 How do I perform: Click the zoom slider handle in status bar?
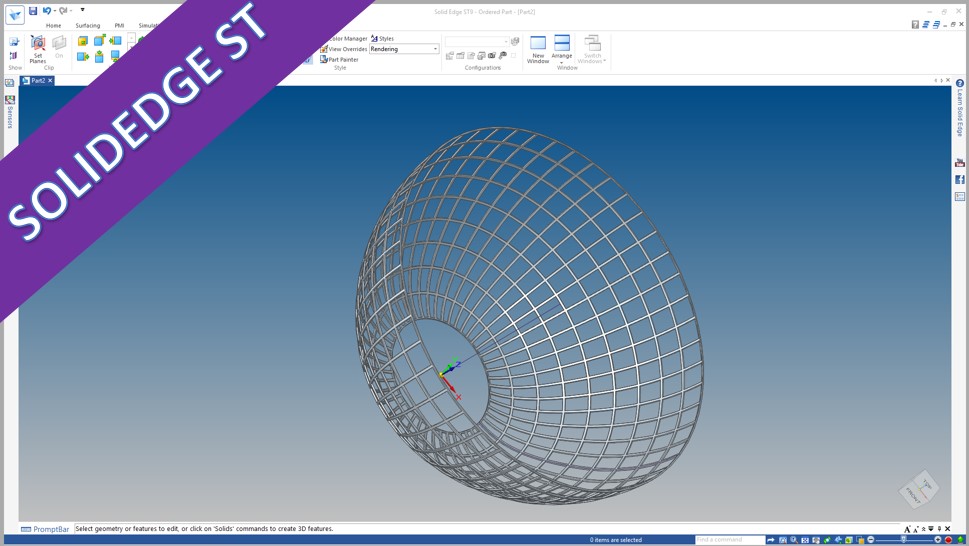click(903, 540)
